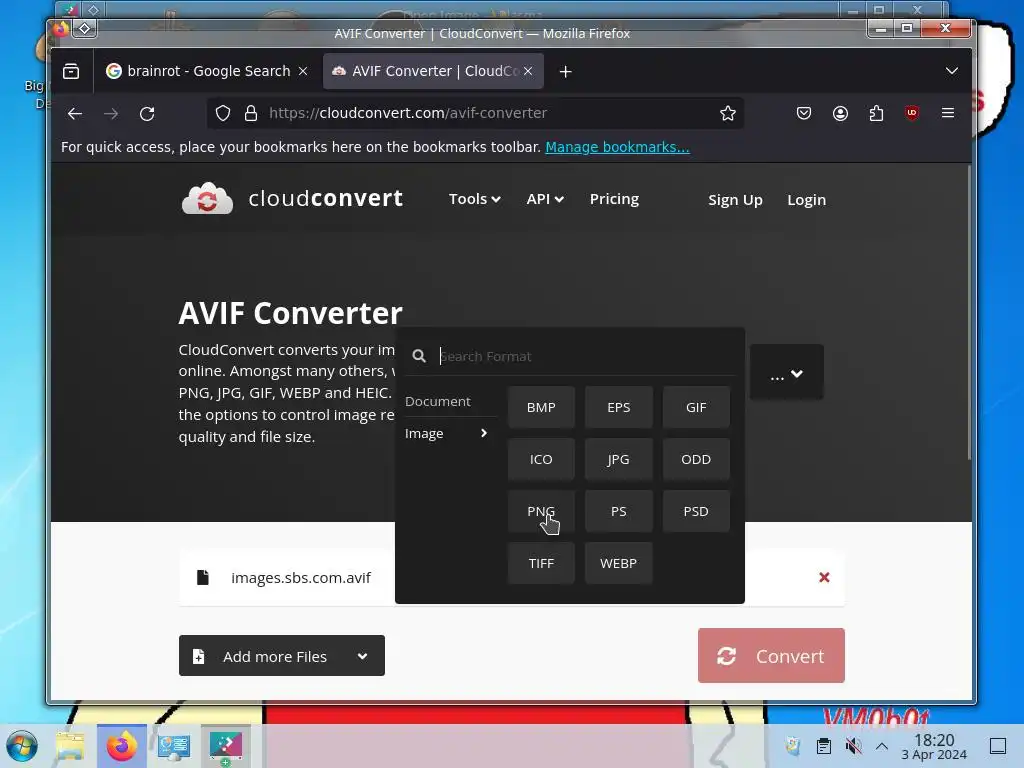Expand the Image category chevron
This screenshot has height=768, width=1024.
tap(484, 433)
